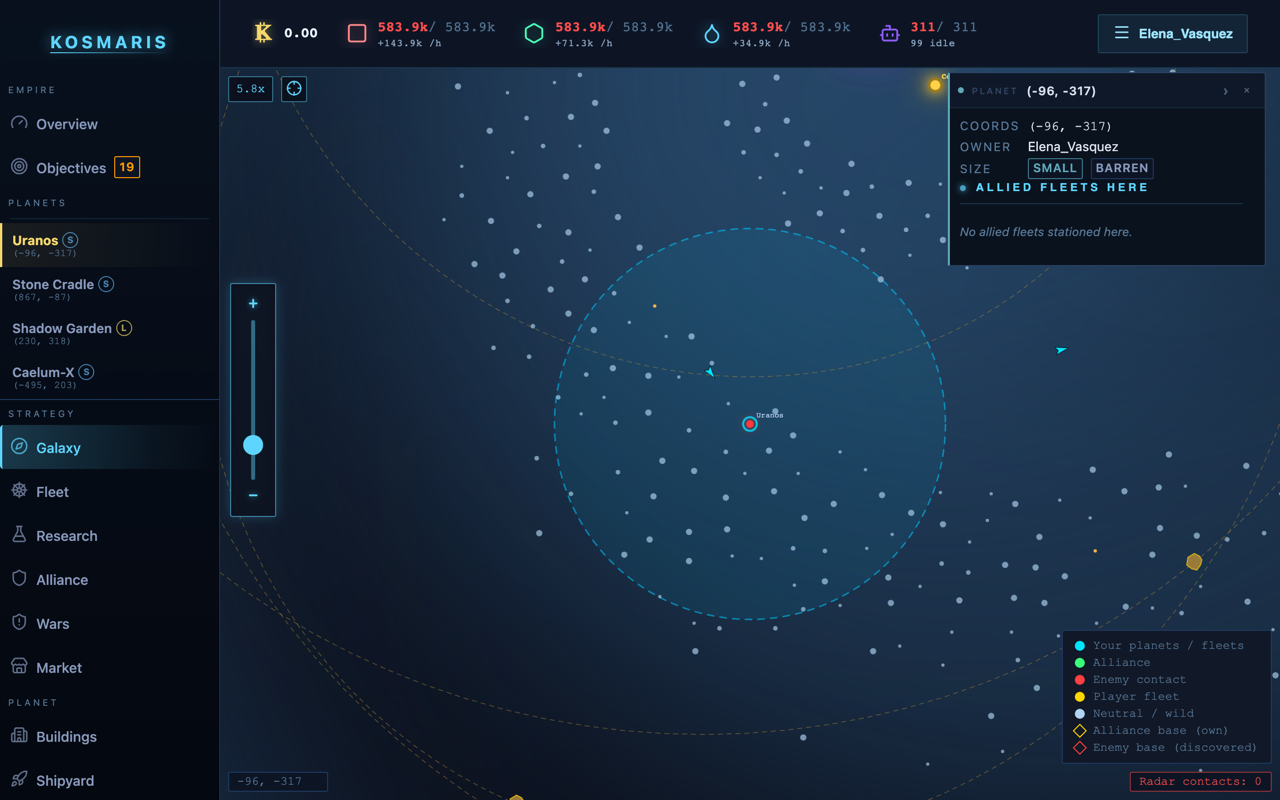Click the recenter crosshair map button
The width and height of the screenshot is (1280, 800).
(294, 89)
